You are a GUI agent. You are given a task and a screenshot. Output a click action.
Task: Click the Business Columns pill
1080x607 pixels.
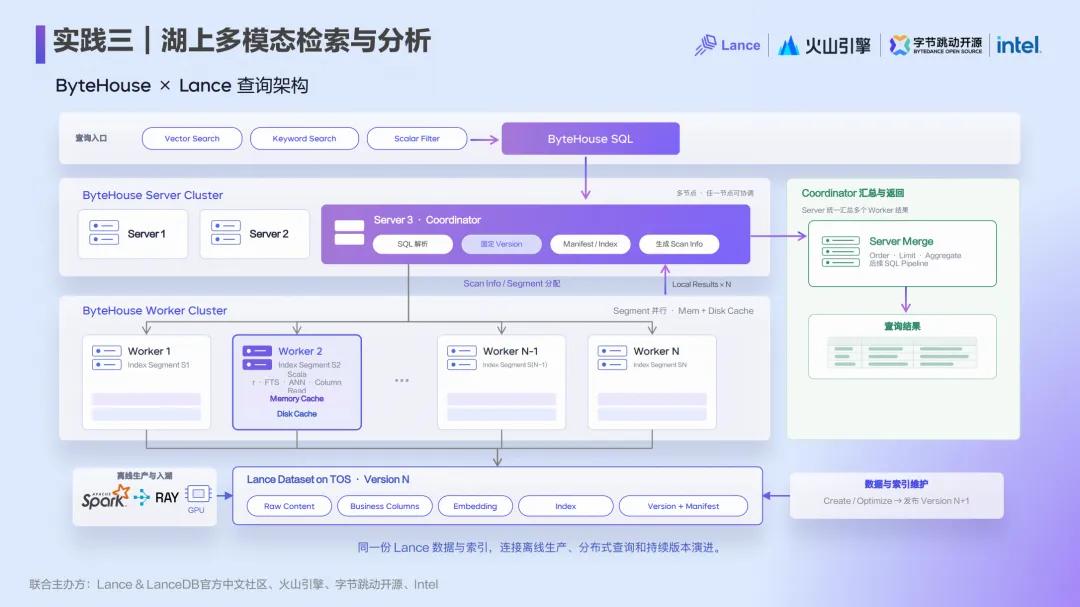click(384, 506)
